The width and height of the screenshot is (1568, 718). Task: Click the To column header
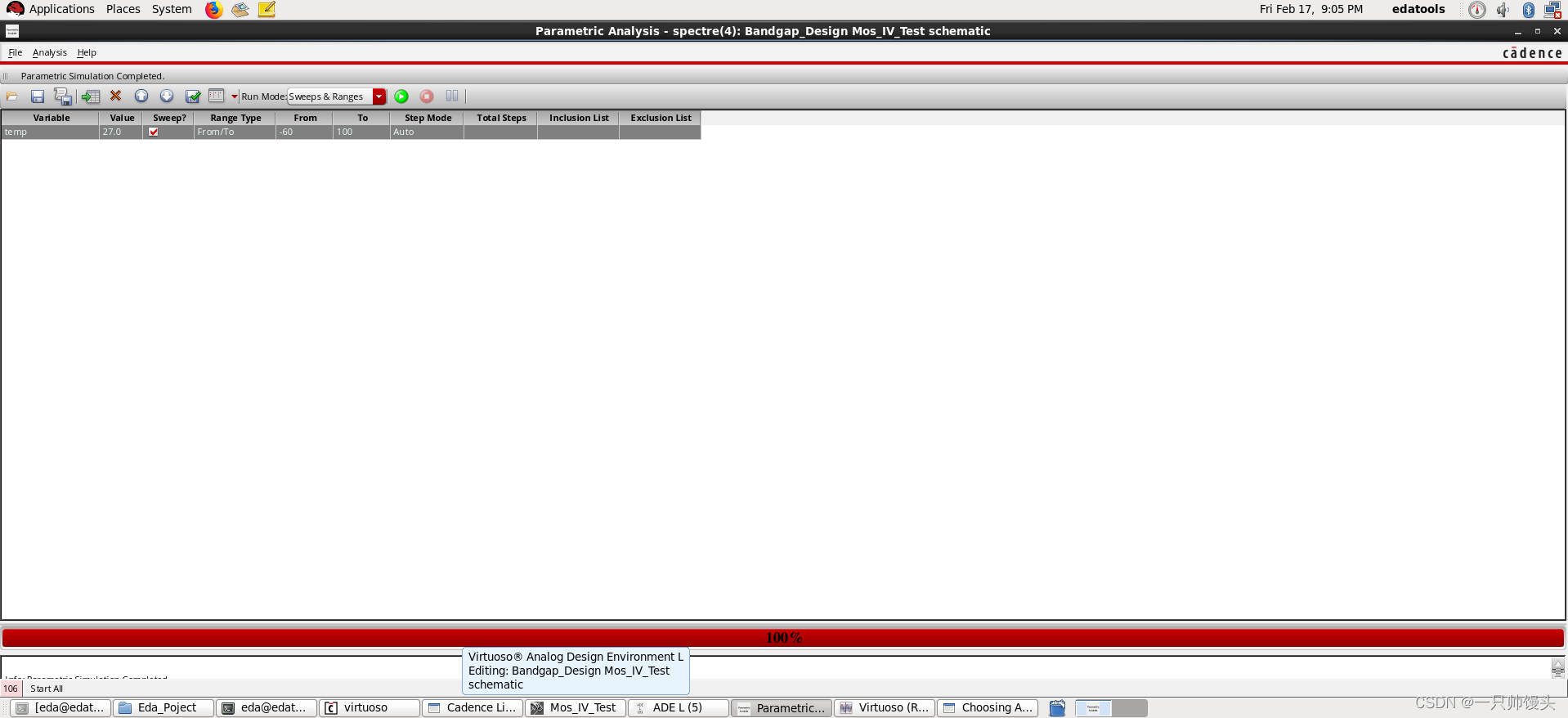click(x=362, y=118)
